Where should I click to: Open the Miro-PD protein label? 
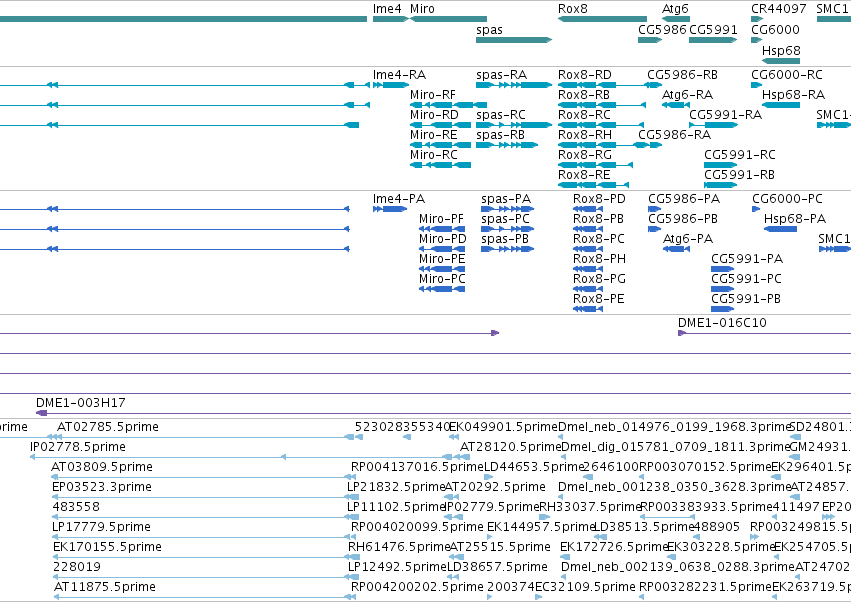pyautogui.click(x=443, y=239)
